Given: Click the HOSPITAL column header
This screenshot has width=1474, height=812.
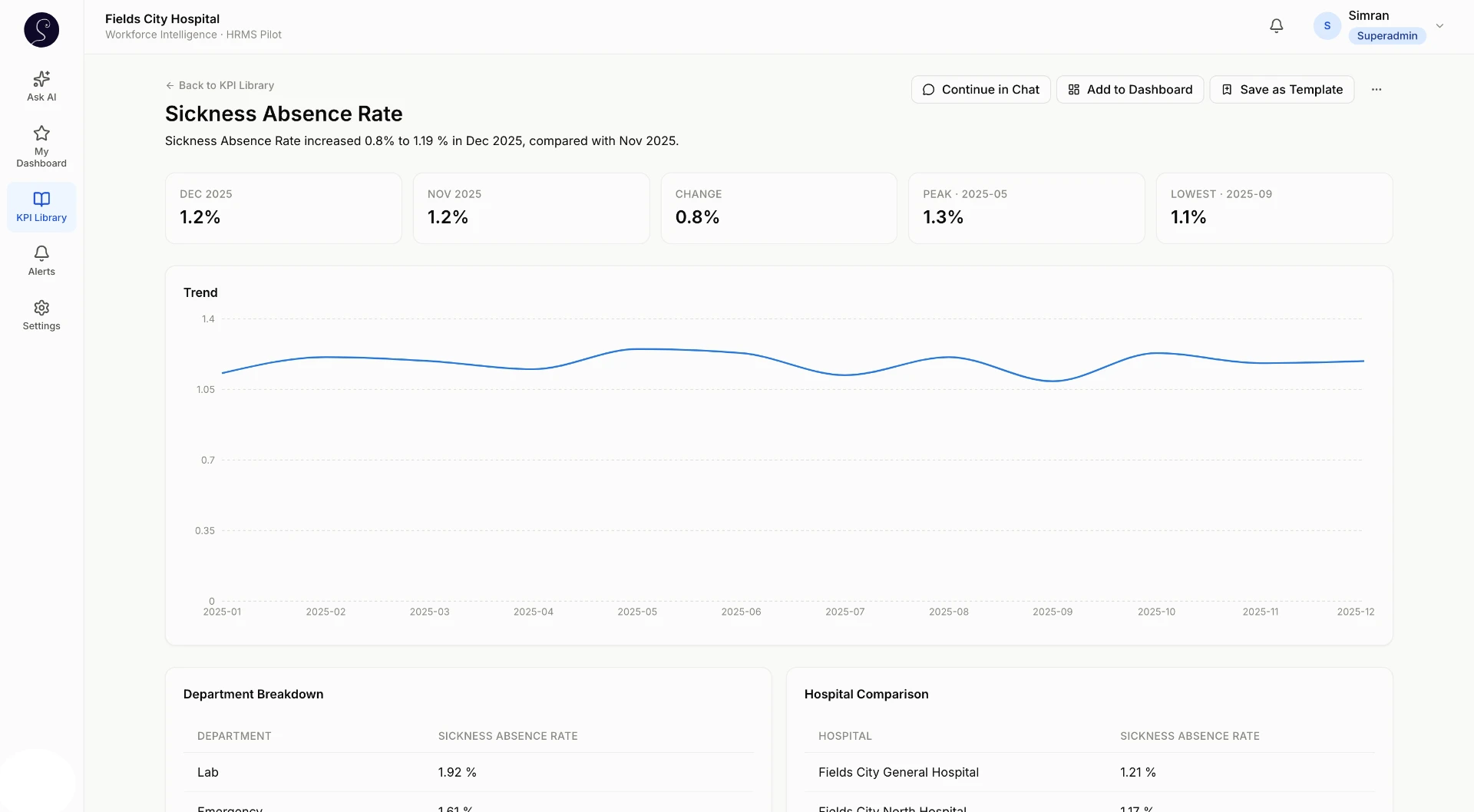Looking at the screenshot, I should (845, 736).
